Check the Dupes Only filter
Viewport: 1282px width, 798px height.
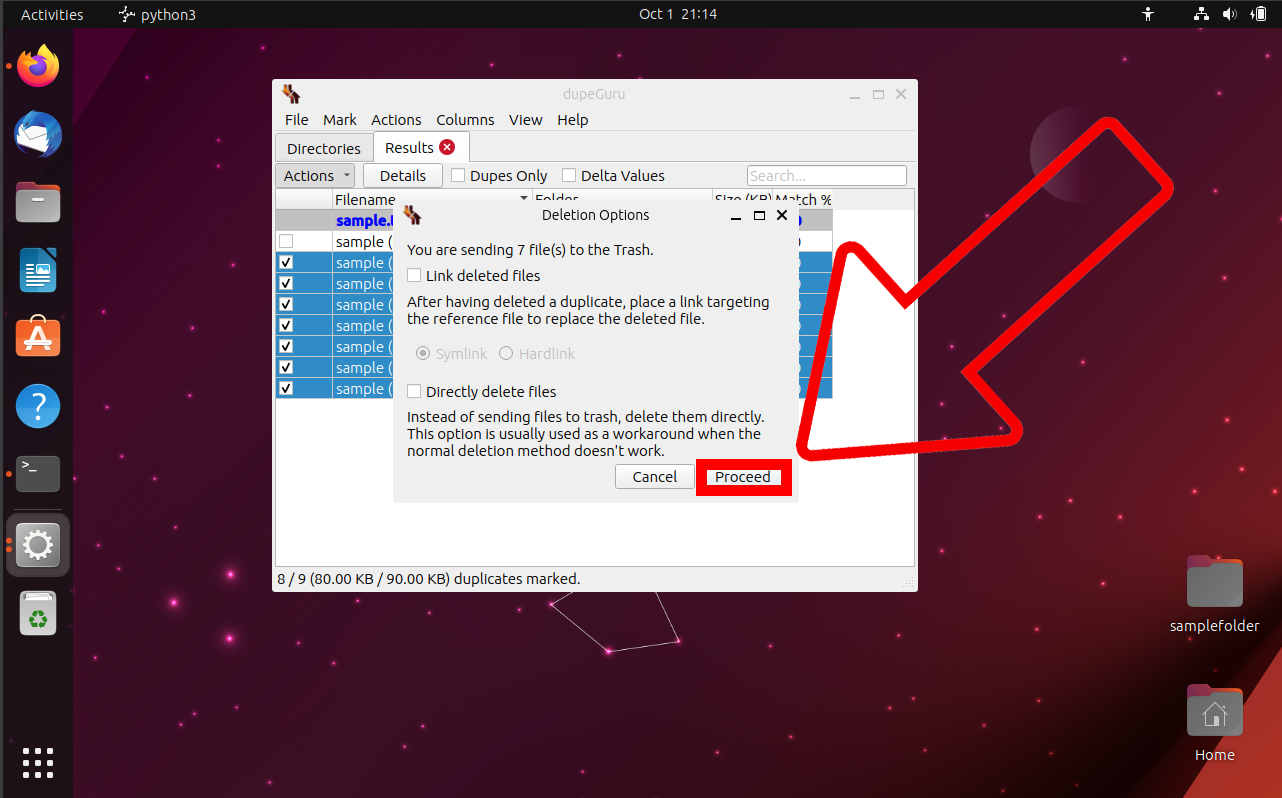(x=458, y=174)
